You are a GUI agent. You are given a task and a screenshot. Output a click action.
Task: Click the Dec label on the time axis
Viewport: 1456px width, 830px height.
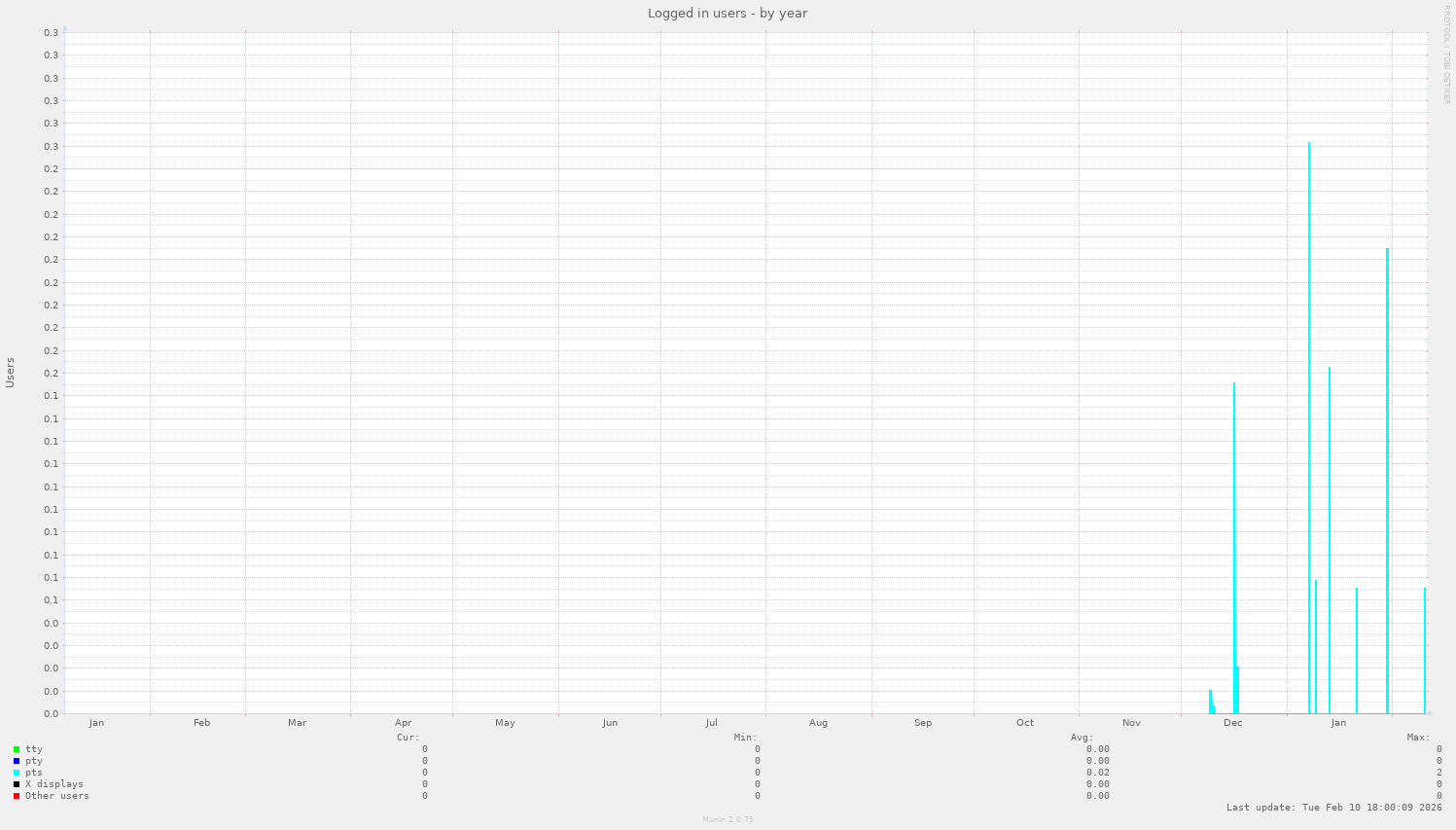[x=1232, y=723]
